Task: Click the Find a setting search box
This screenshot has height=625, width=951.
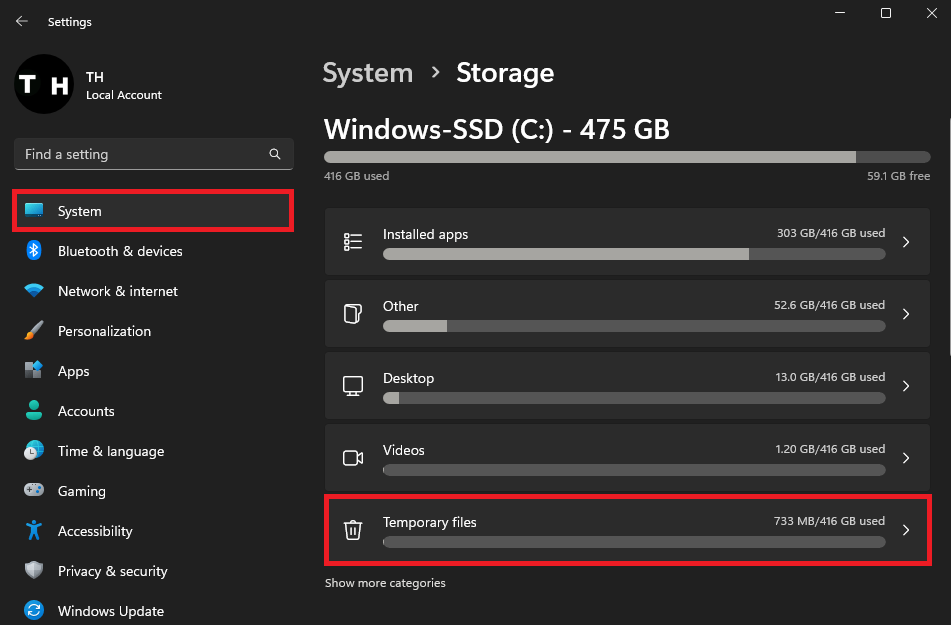Action: (140, 154)
